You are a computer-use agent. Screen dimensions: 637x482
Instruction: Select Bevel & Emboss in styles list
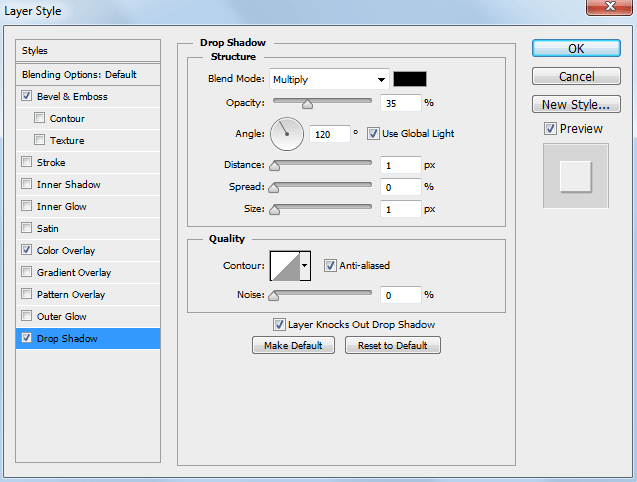pyautogui.click(x=72, y=96)
